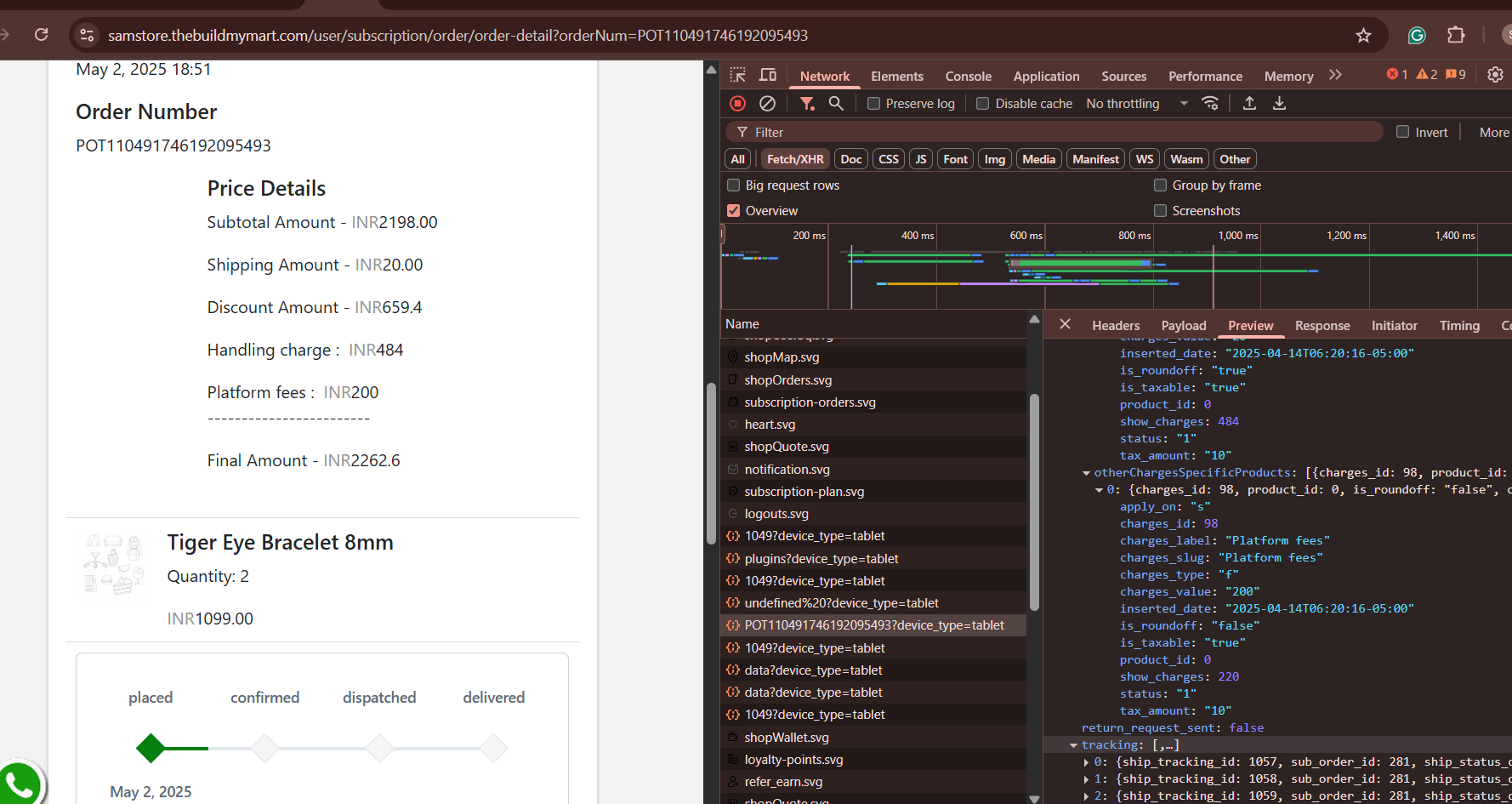Screen dimensions: 1512x804
Task: Select the loyalty-points.svg request
Action: tap(873, 760)
